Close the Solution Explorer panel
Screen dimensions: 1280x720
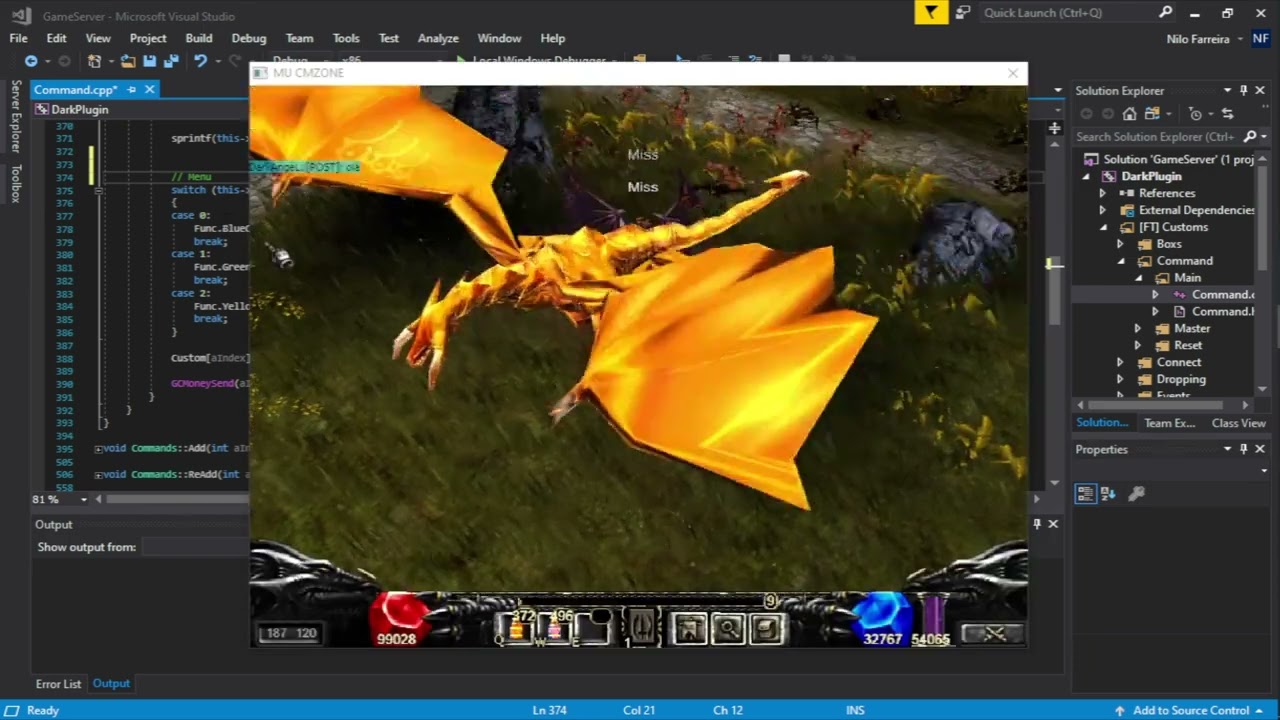[x=1259, y=90]
